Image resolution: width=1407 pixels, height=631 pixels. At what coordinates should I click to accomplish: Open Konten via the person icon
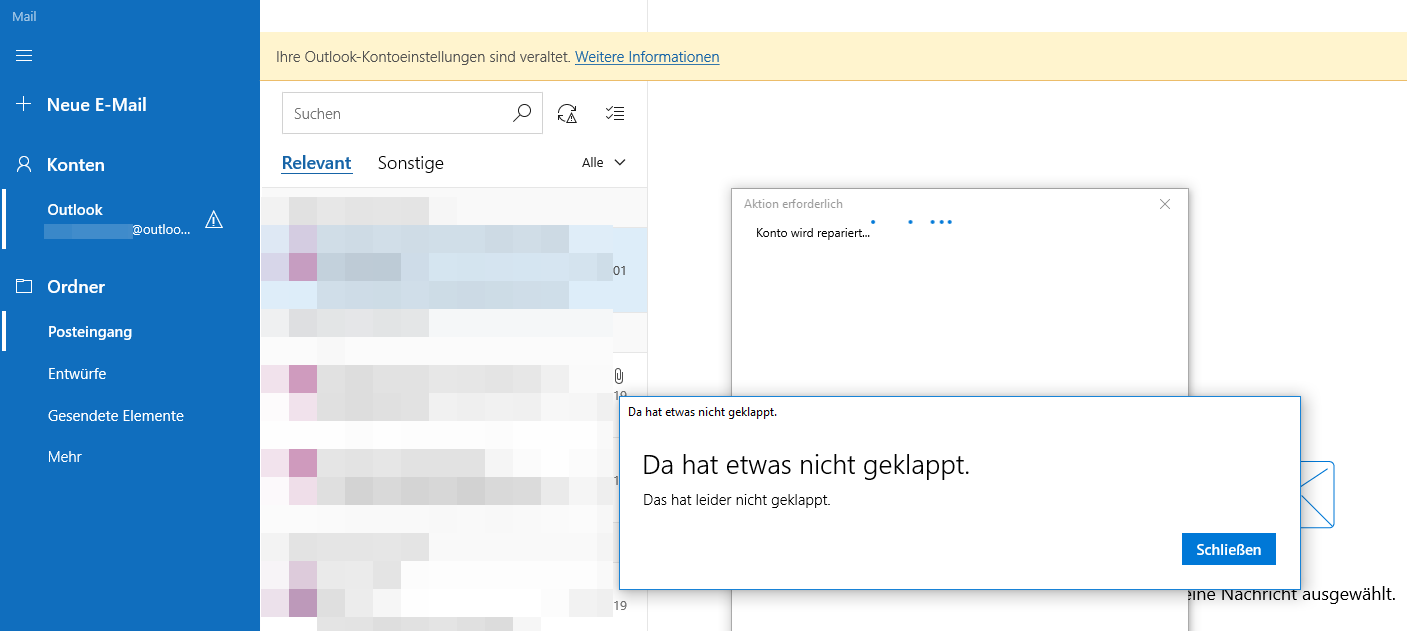point(25,164)
